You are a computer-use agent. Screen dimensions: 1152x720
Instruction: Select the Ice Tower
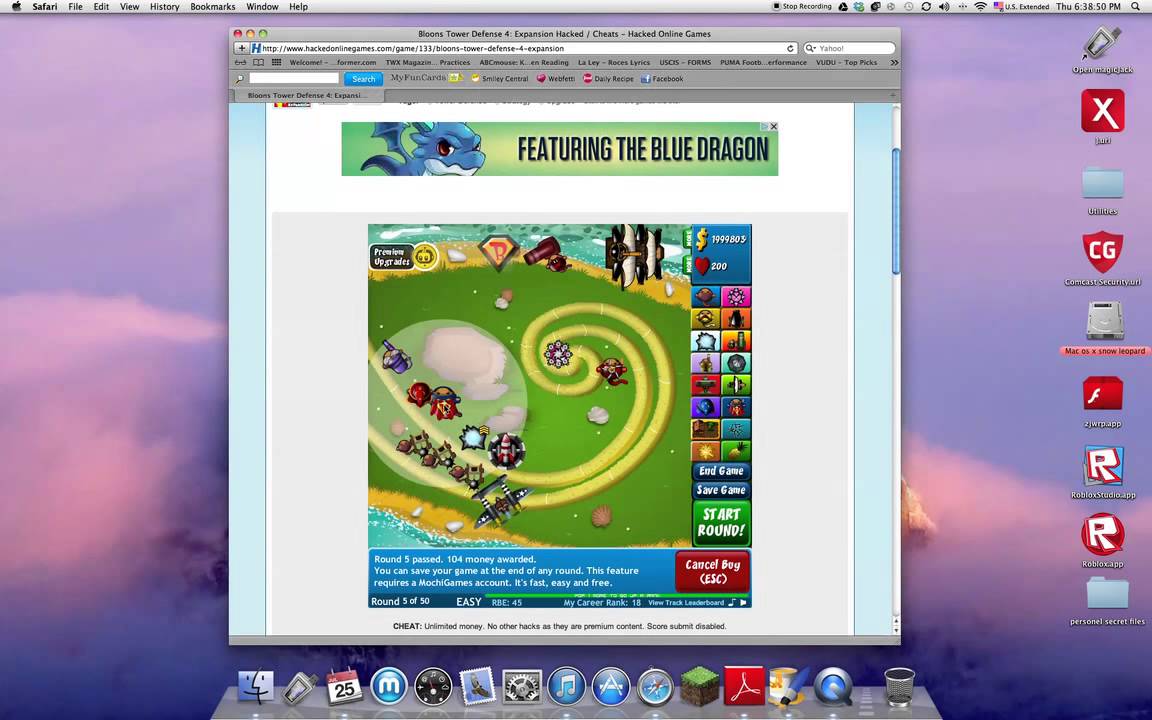click(x=706, y=341)
